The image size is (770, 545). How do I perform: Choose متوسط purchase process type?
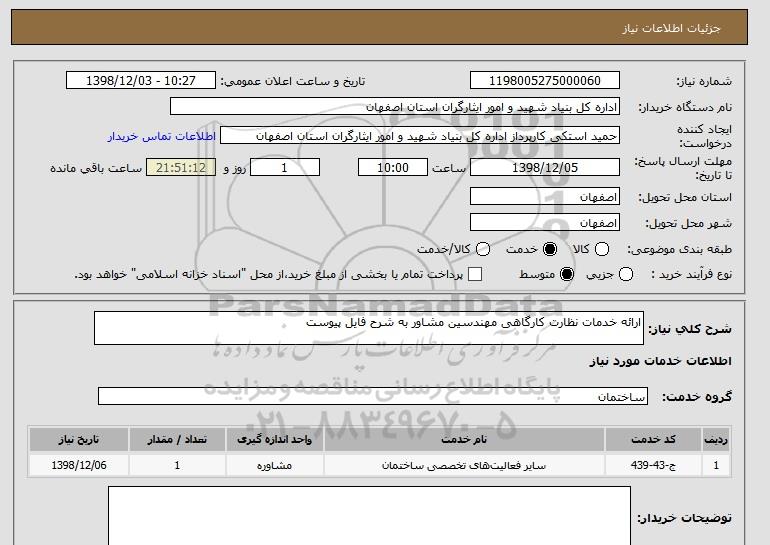pos(567,274)
